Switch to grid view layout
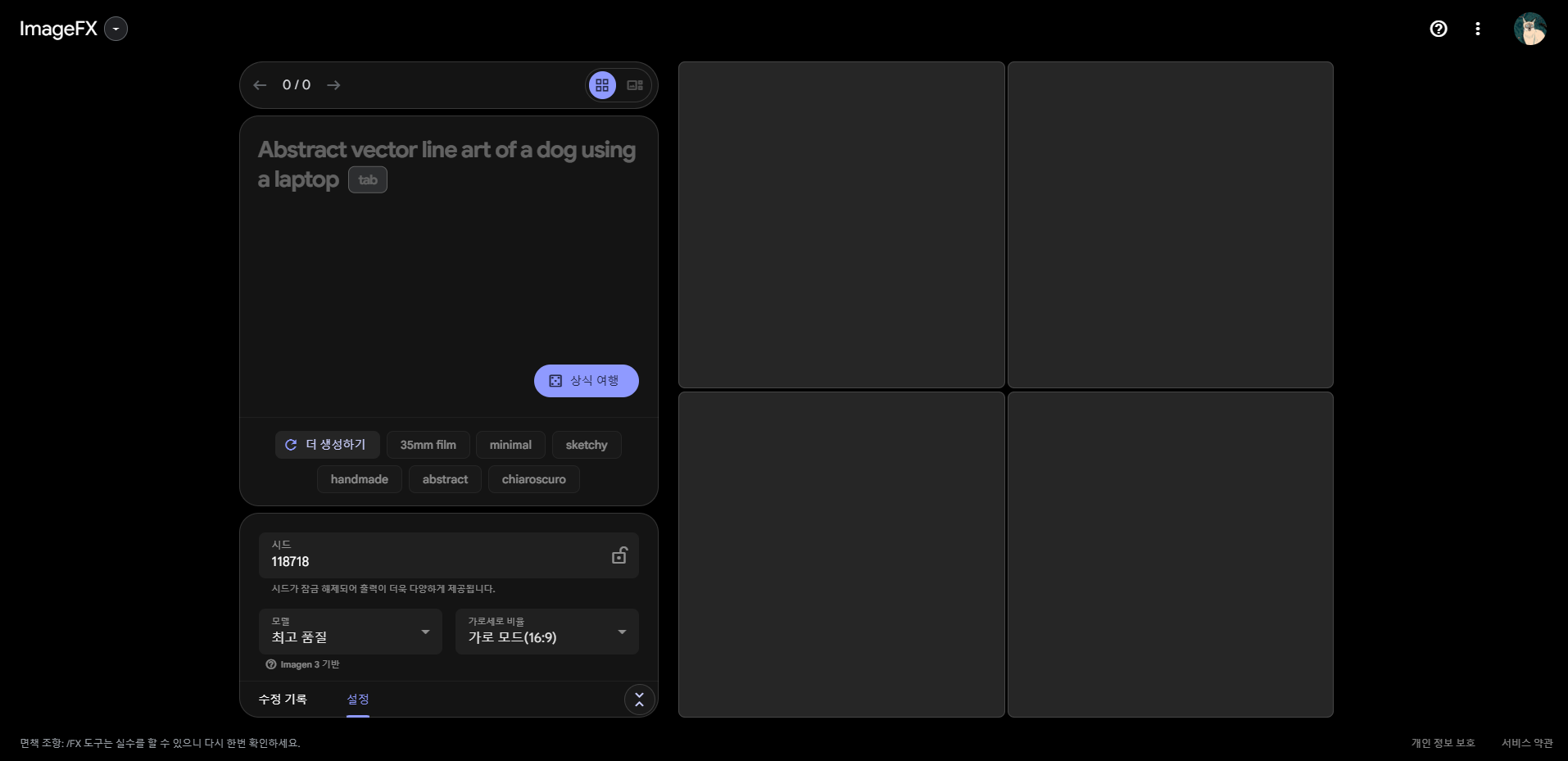 [x=602, y=85]
